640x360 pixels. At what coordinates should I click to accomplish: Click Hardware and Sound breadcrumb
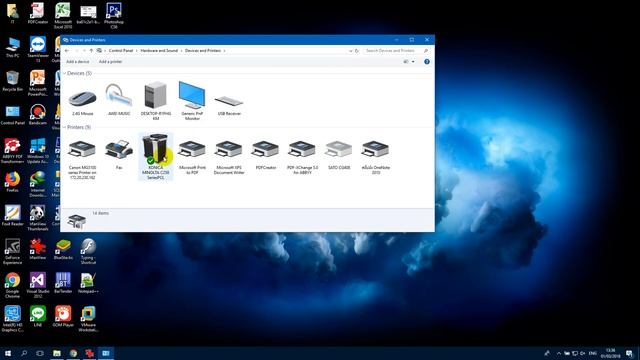tap(159, 51)
